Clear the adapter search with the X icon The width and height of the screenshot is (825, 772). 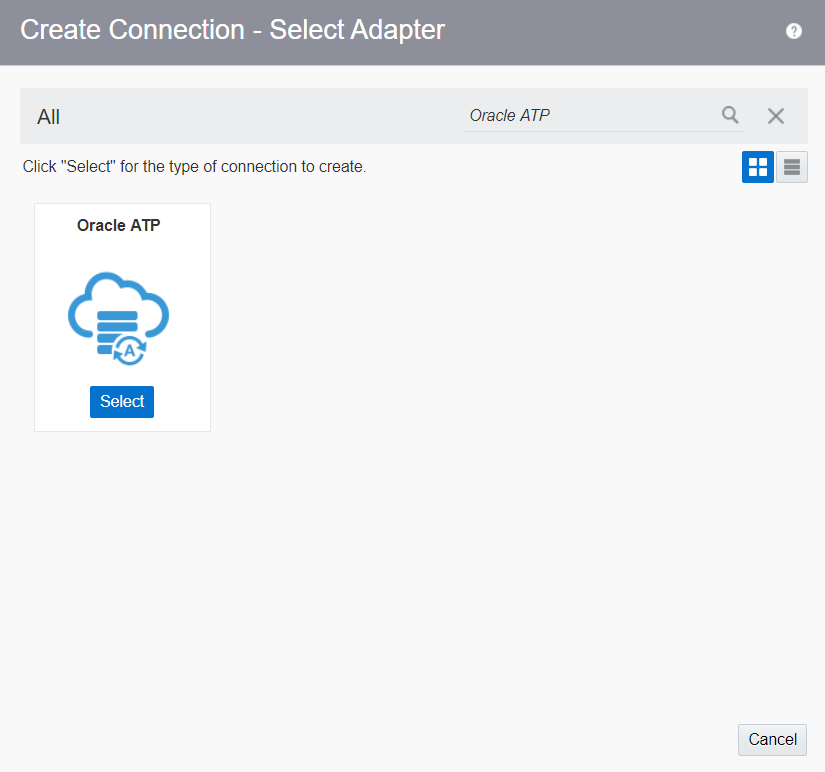coord(776,116)
